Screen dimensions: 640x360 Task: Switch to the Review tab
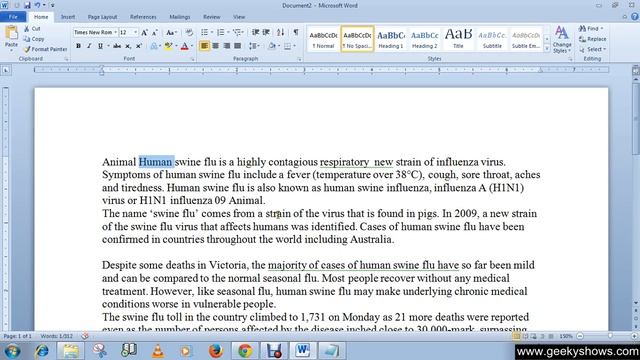[x=211, y=17]
